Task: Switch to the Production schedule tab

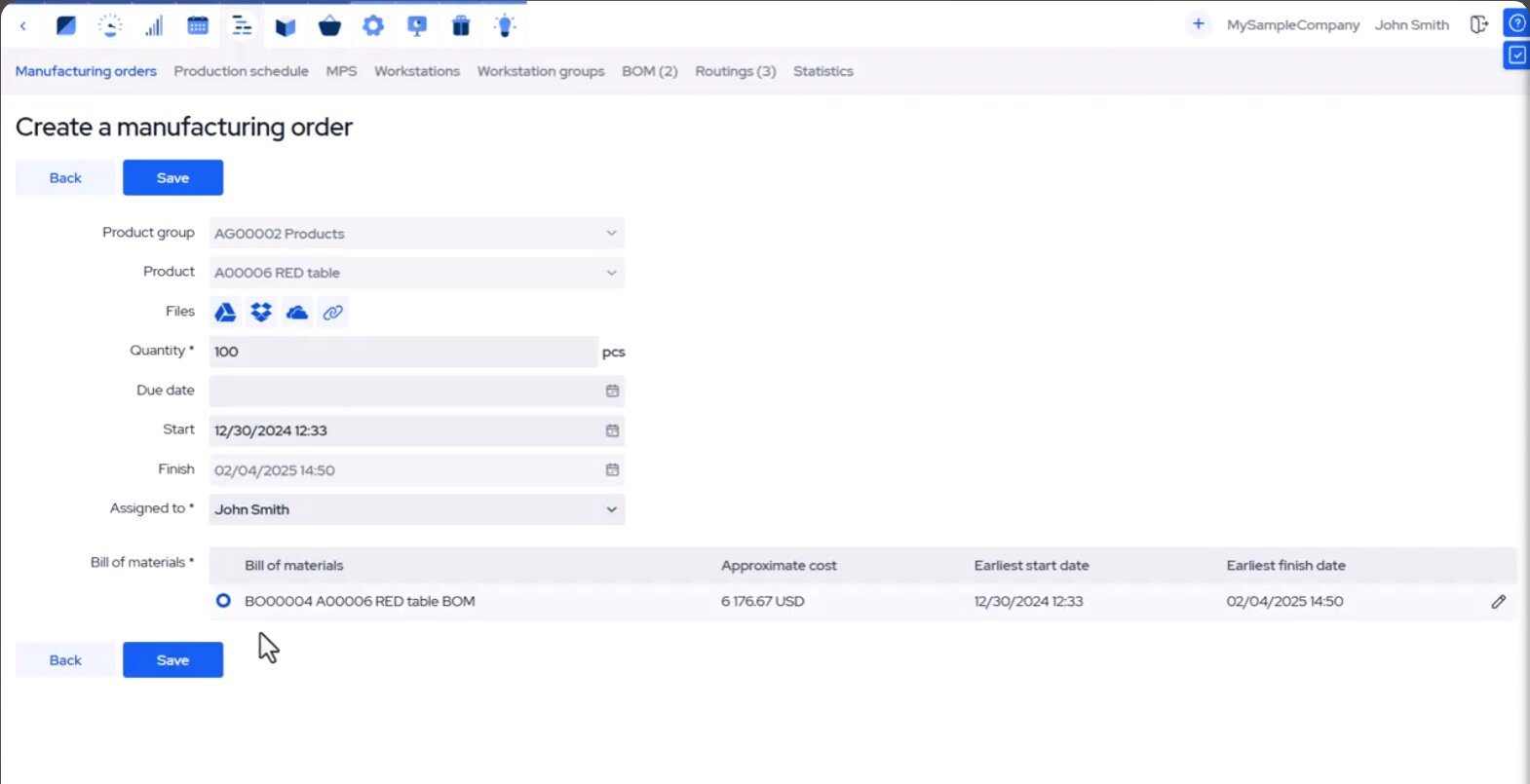Action: click(x=241, y=71)
